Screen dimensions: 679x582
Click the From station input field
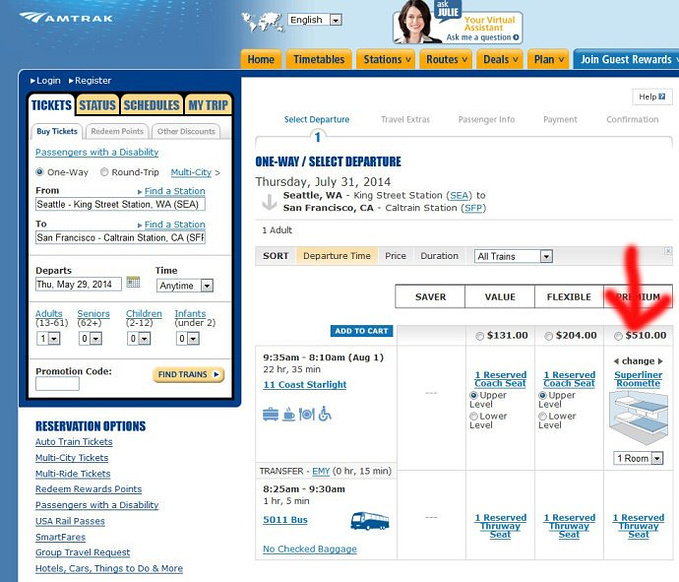pyautogui.click(x=120, y=204)
